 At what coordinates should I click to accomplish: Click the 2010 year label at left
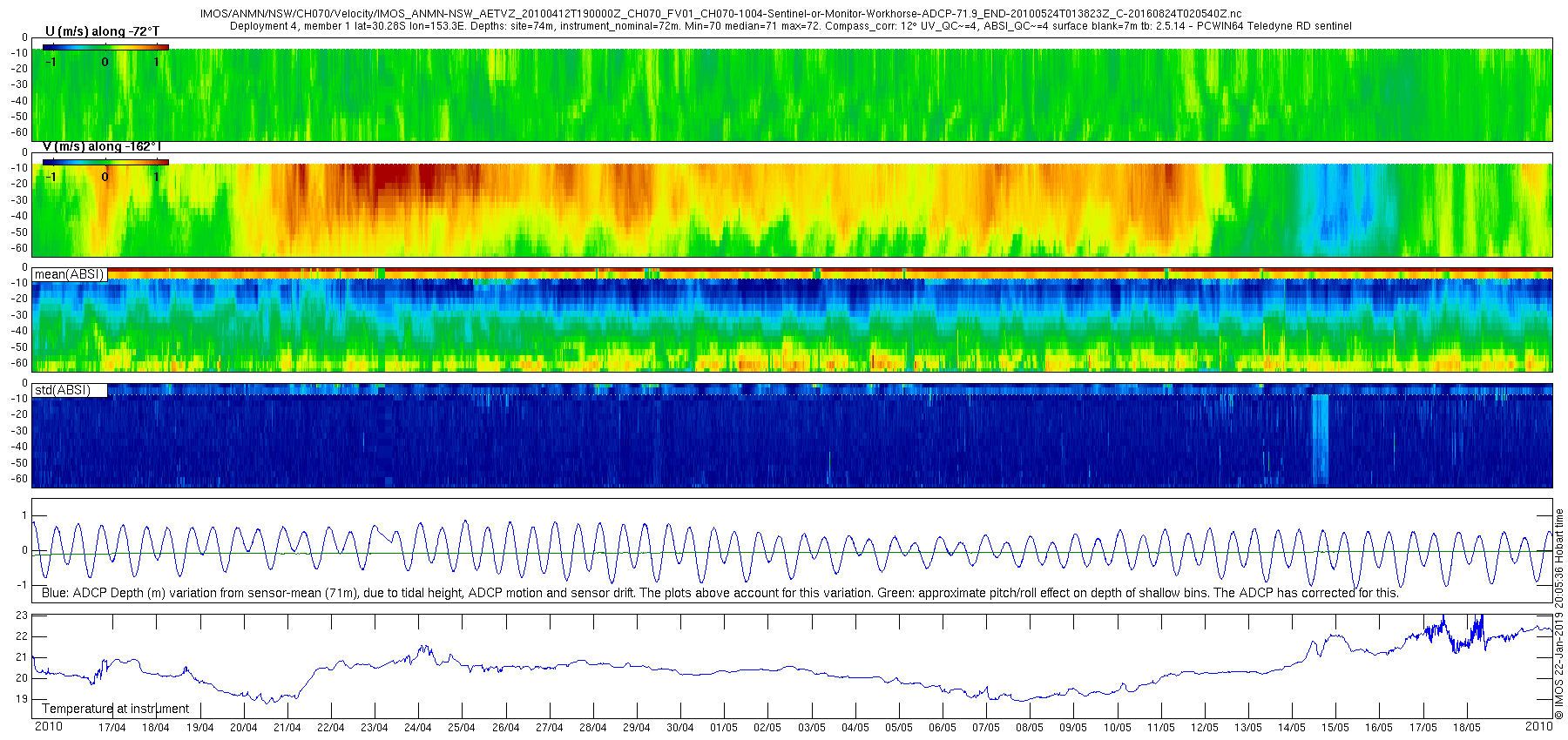tap(49, 726)
